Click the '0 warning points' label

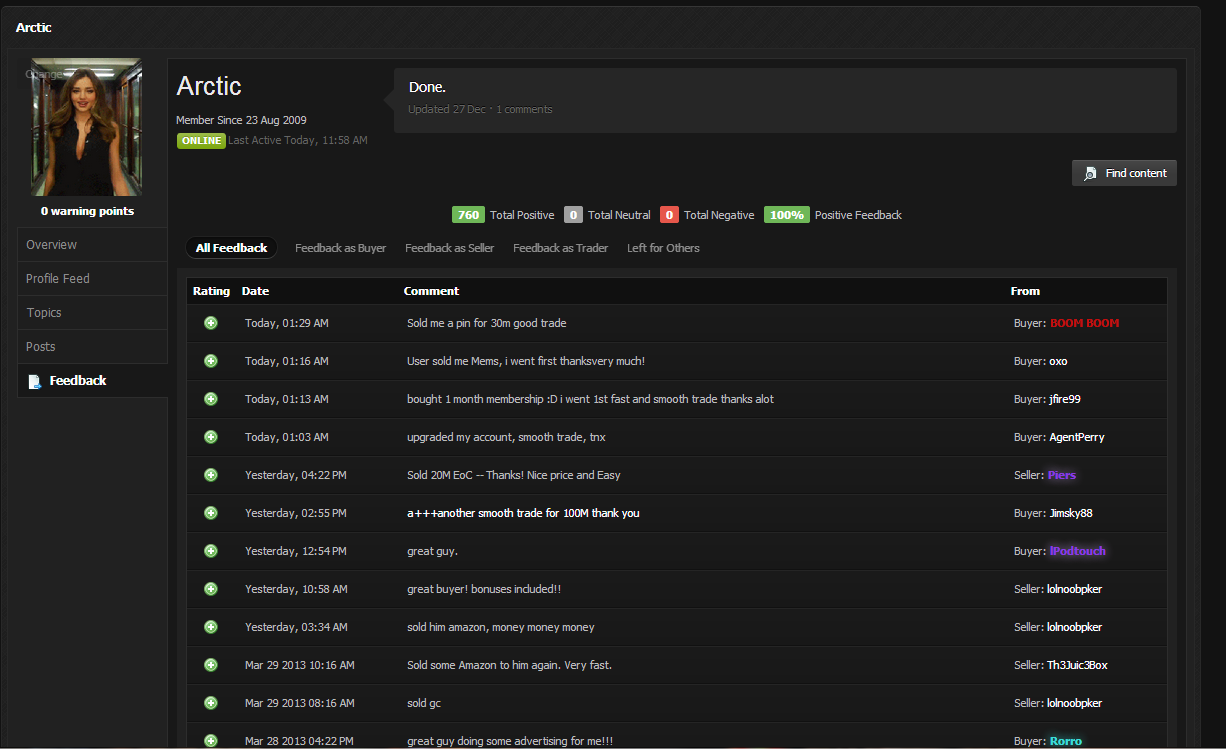click(x=87, y=211)
